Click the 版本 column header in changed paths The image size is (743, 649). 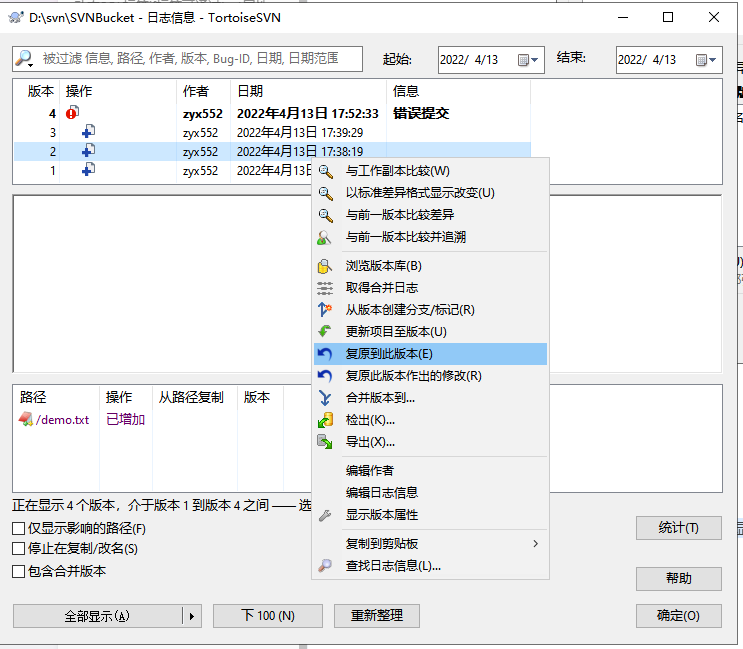(260, 397)
